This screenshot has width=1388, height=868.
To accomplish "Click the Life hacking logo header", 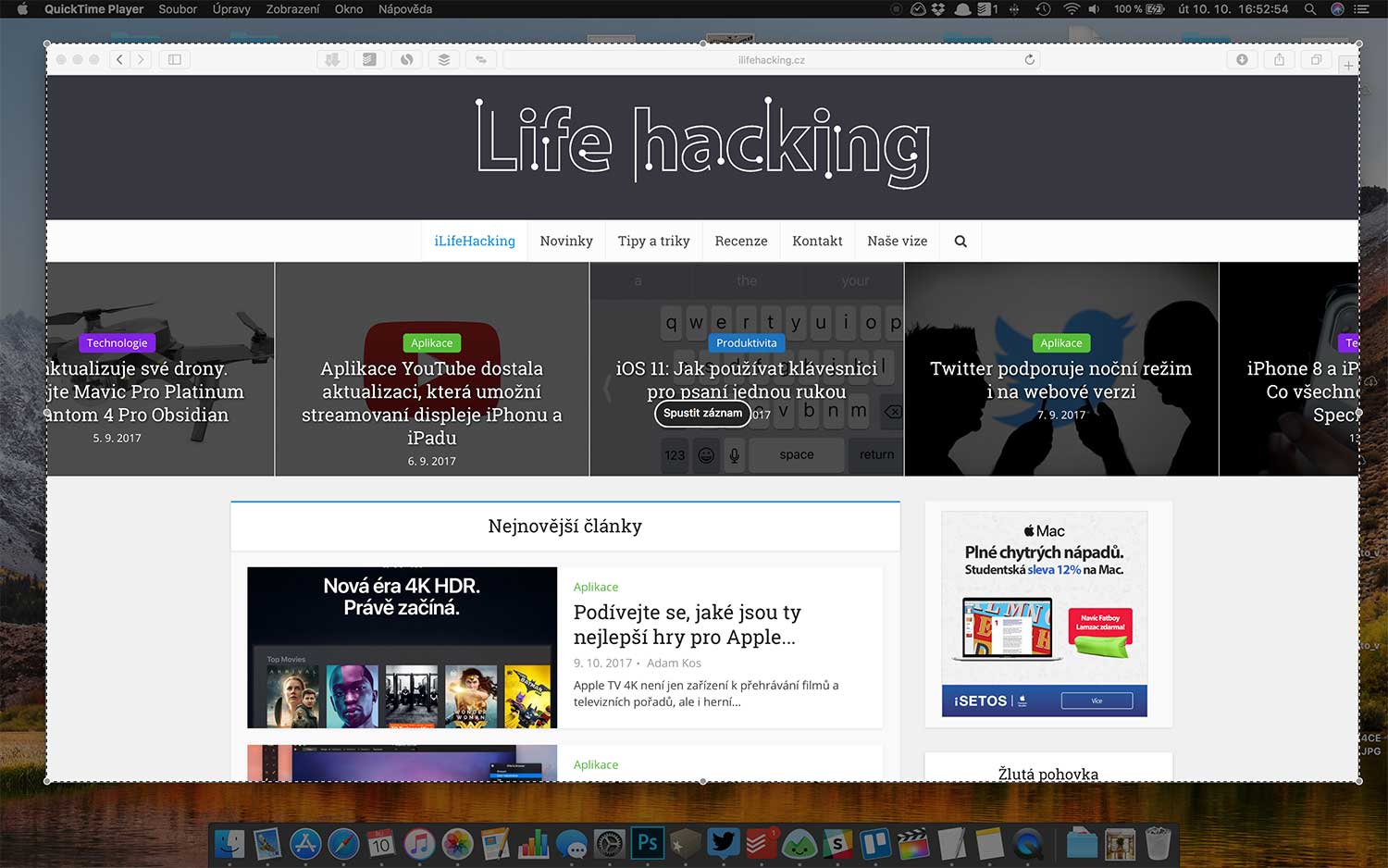I will click(702, 144).
